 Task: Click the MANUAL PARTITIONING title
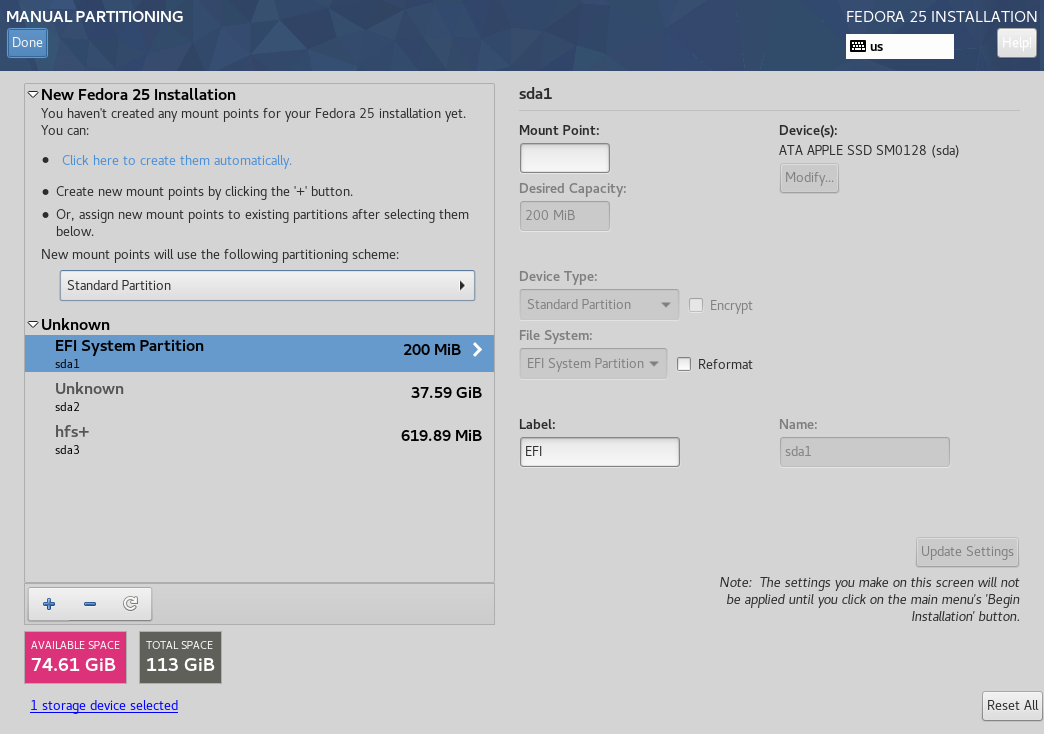(95, 17)
